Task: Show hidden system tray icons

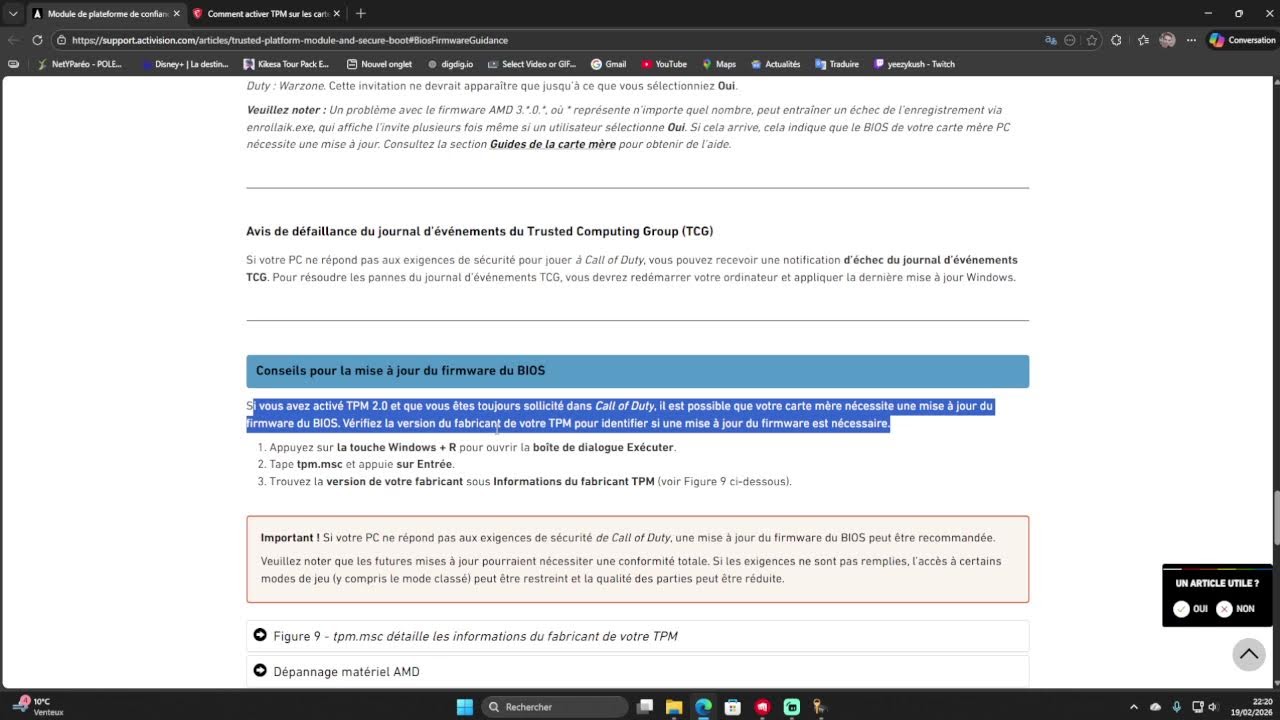Action: pyautogui.click(x=1134, y=707)
